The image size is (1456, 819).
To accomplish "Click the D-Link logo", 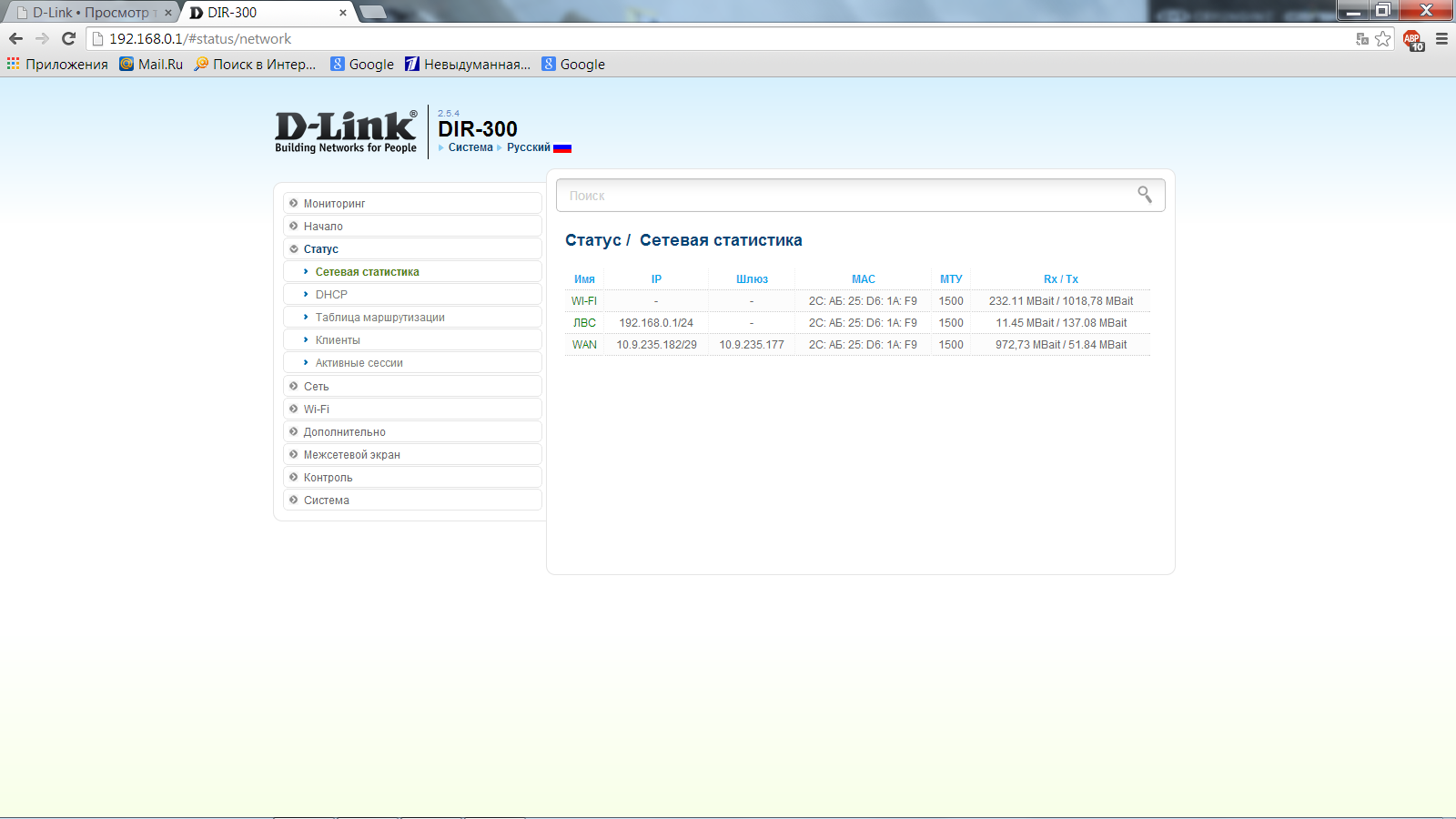I will click(x=346, y=132).
